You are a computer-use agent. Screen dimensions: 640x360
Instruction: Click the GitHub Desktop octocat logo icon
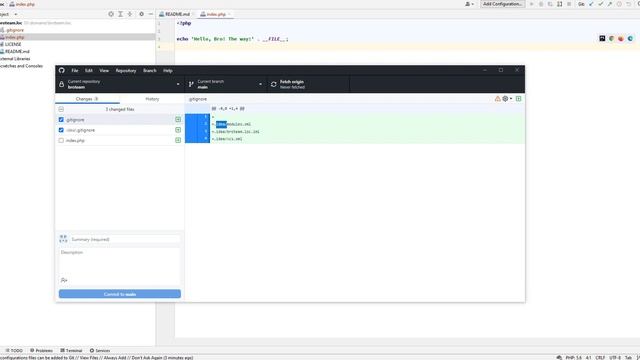[61, 70]
